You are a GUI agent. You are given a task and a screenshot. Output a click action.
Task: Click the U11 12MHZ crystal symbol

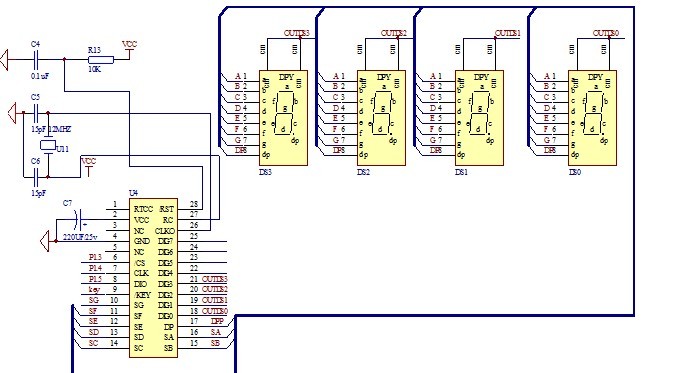[48, 145]
